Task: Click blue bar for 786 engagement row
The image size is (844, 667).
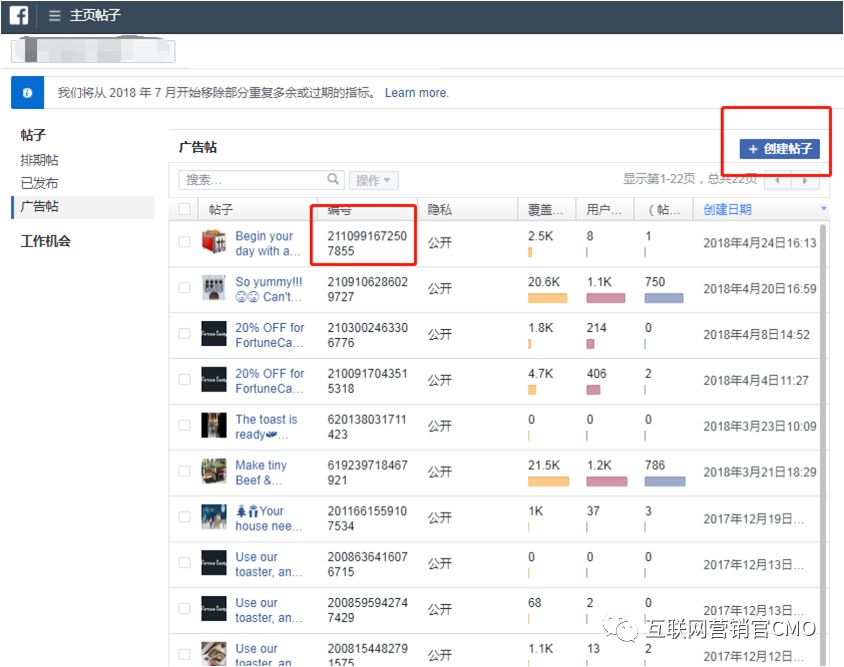Action: point(665,481)
